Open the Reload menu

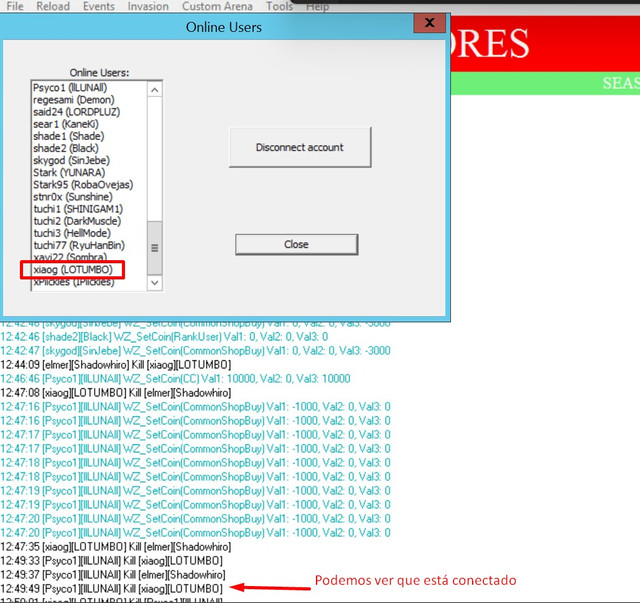pos(53,6)
